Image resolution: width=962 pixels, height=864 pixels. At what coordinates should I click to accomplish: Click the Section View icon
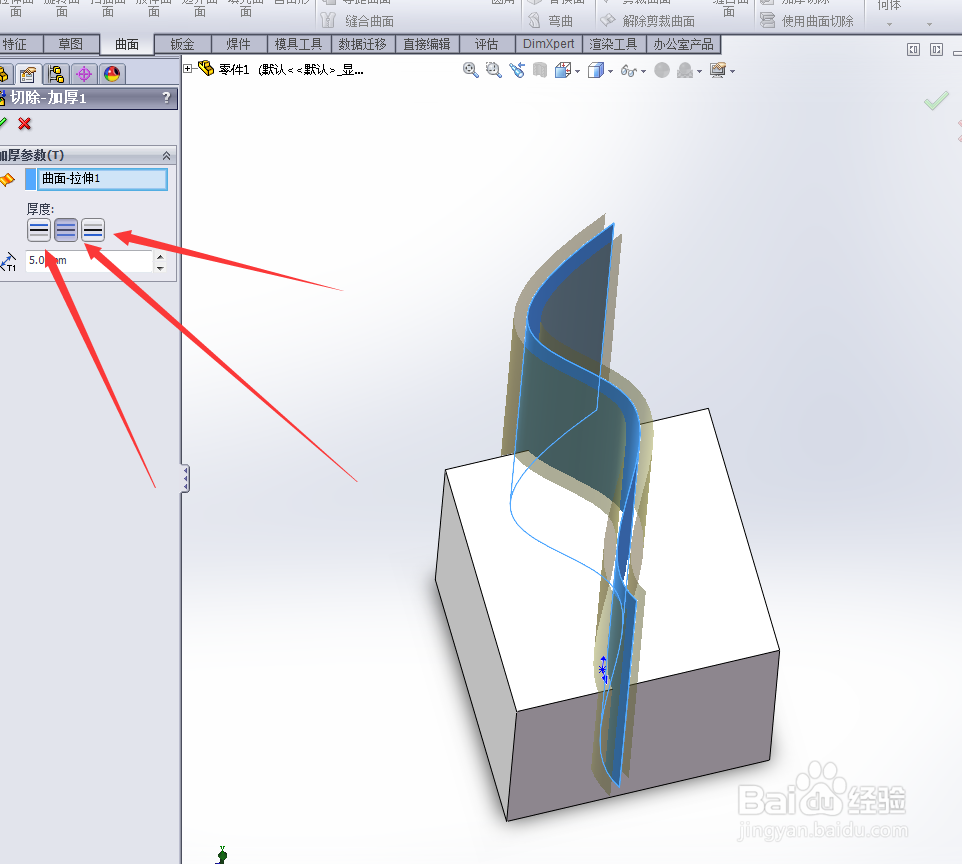[x=540, y=71]
